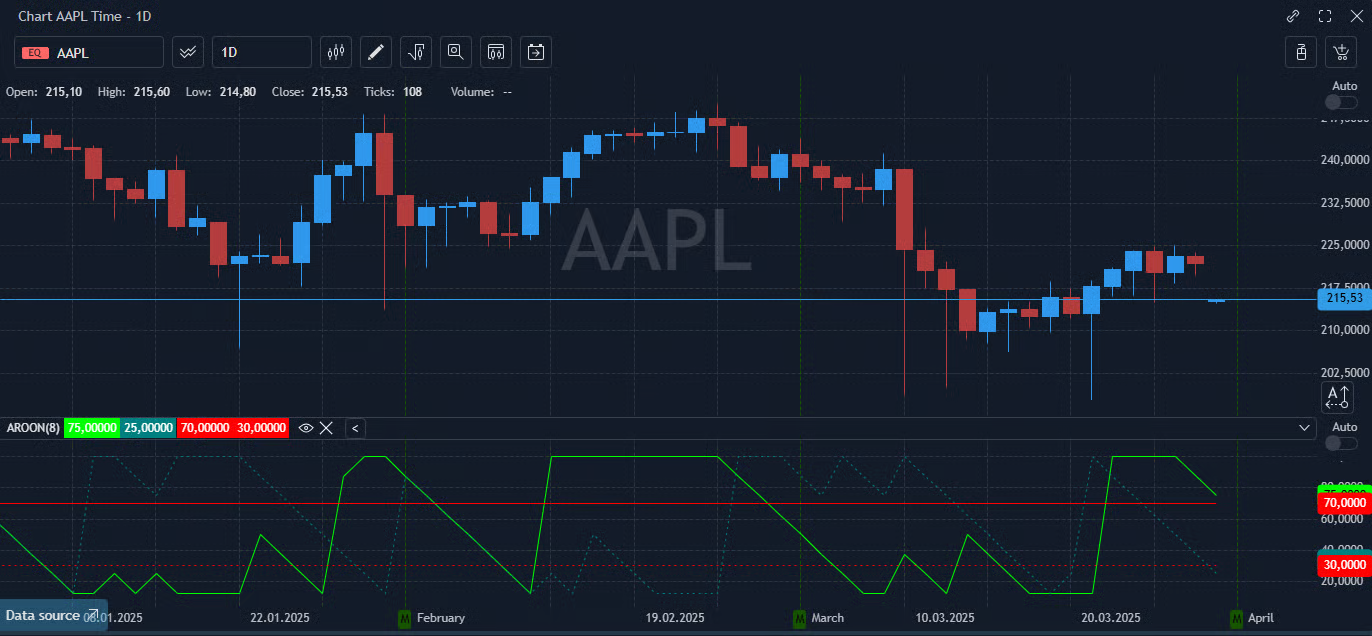Open the chart template candles icon

pyautogui.click(x=496, y=52)
